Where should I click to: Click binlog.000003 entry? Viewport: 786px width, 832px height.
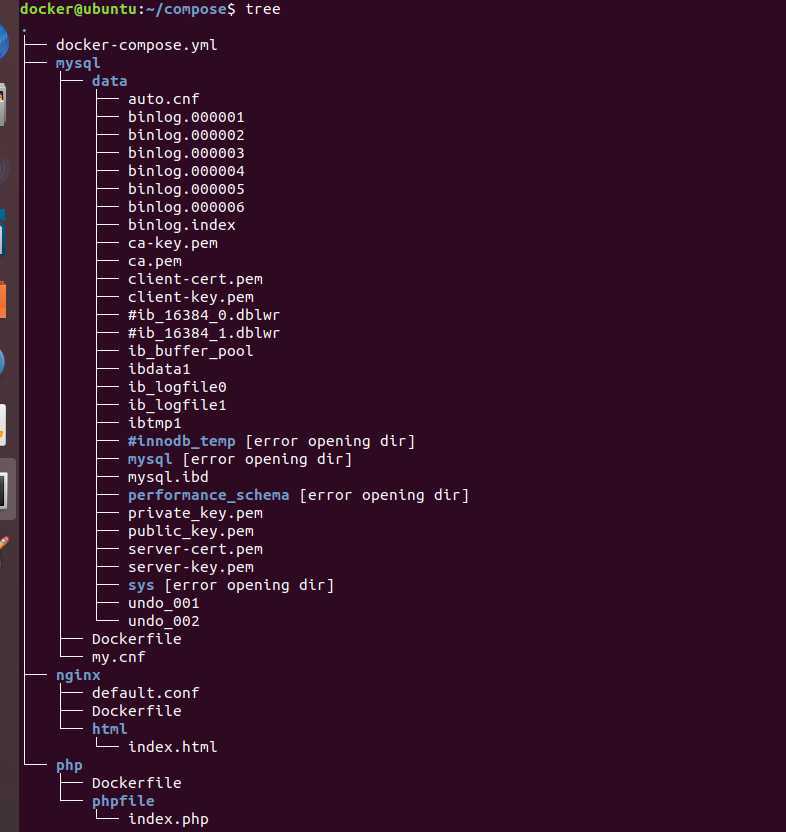click(186, 153)
